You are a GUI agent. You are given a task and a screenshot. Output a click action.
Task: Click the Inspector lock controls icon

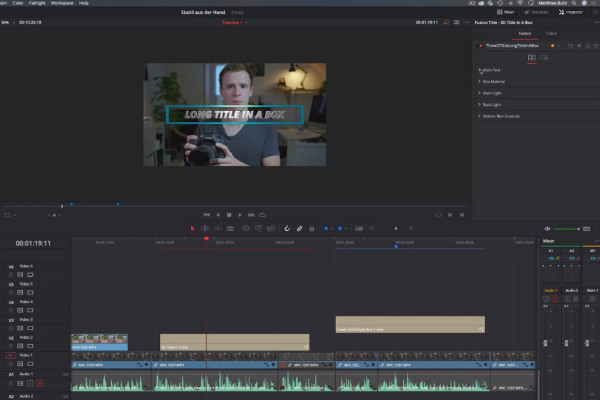click(x=588, y=46)
